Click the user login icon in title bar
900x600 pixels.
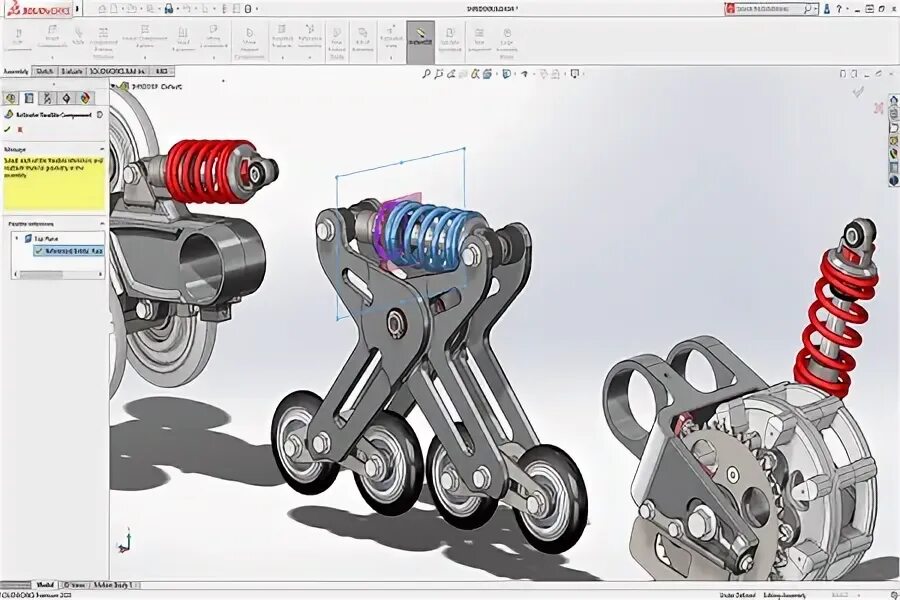pyautogui.click(x=827, y=9)
